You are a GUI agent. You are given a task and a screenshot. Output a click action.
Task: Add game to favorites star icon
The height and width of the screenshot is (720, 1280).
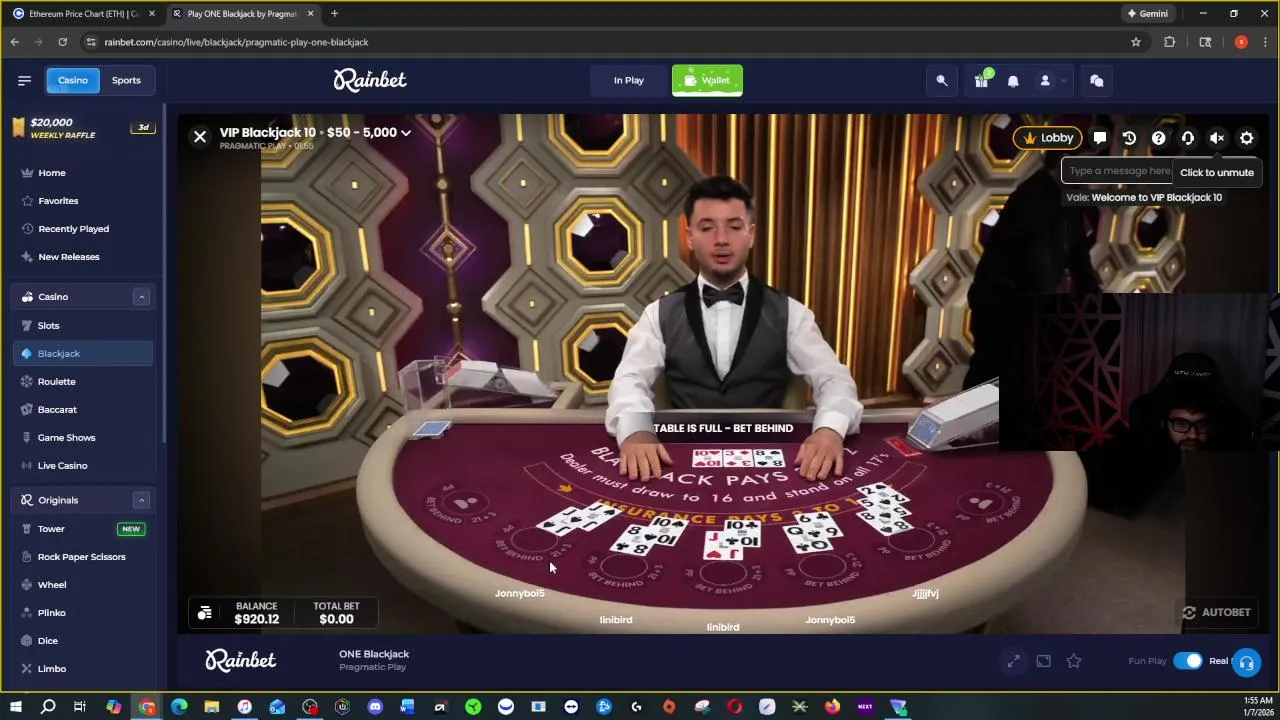tap(1073, 661)
